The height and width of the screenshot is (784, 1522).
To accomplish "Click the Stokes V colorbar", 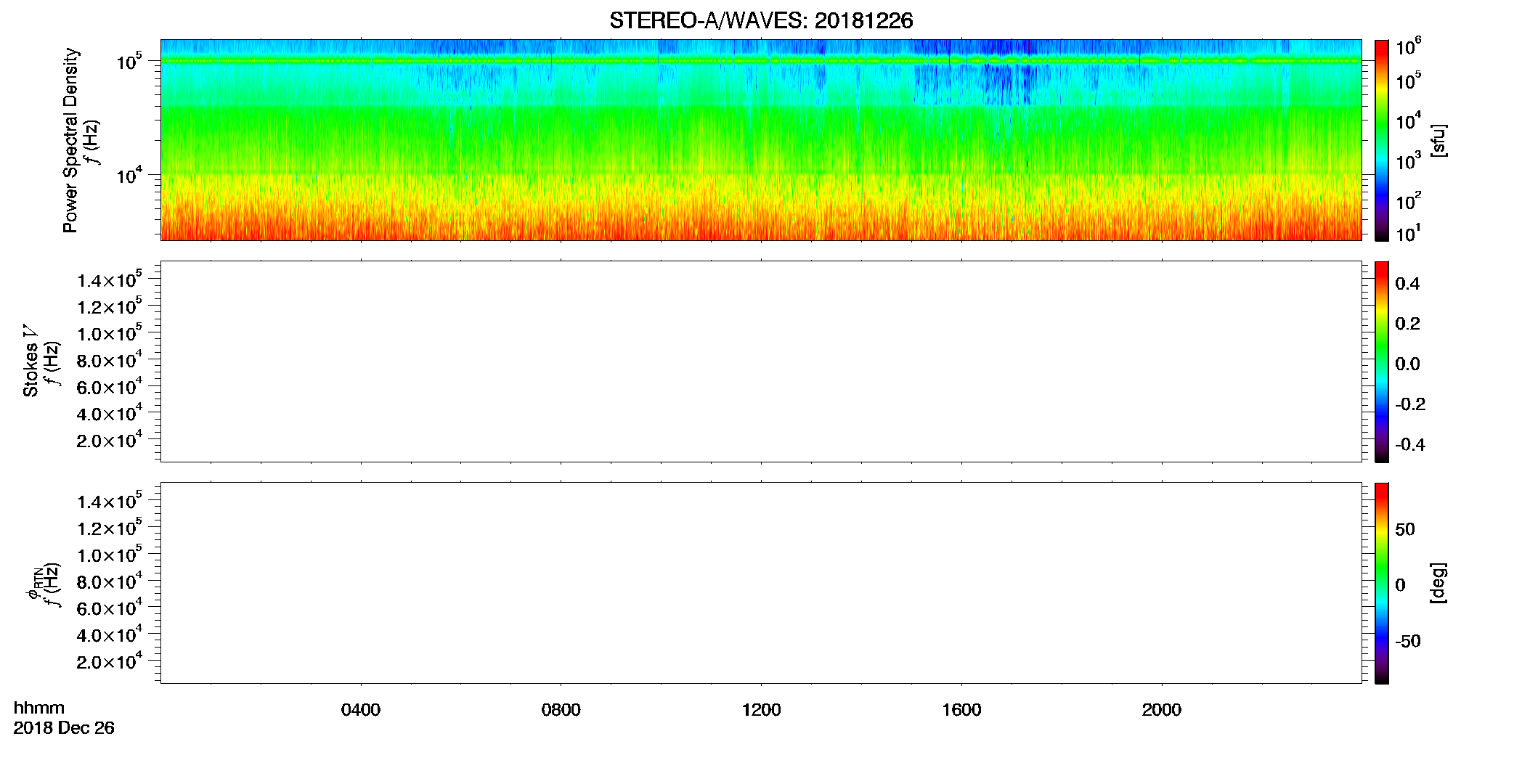I will click(1381, 362).
